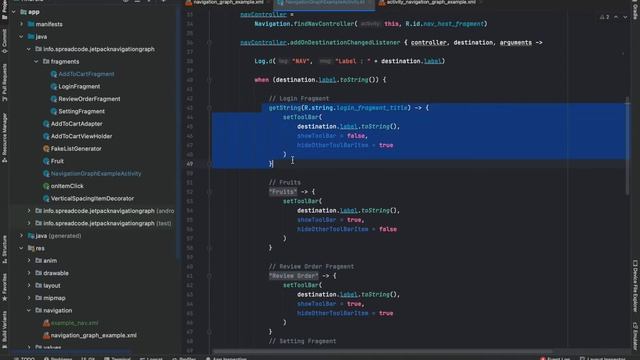Image resolution: width=640 pixels, height=360 pixels.
Task: Click the FakeListGenerator orange class icon
Action: pyautogui.click(x=46, y=149)
